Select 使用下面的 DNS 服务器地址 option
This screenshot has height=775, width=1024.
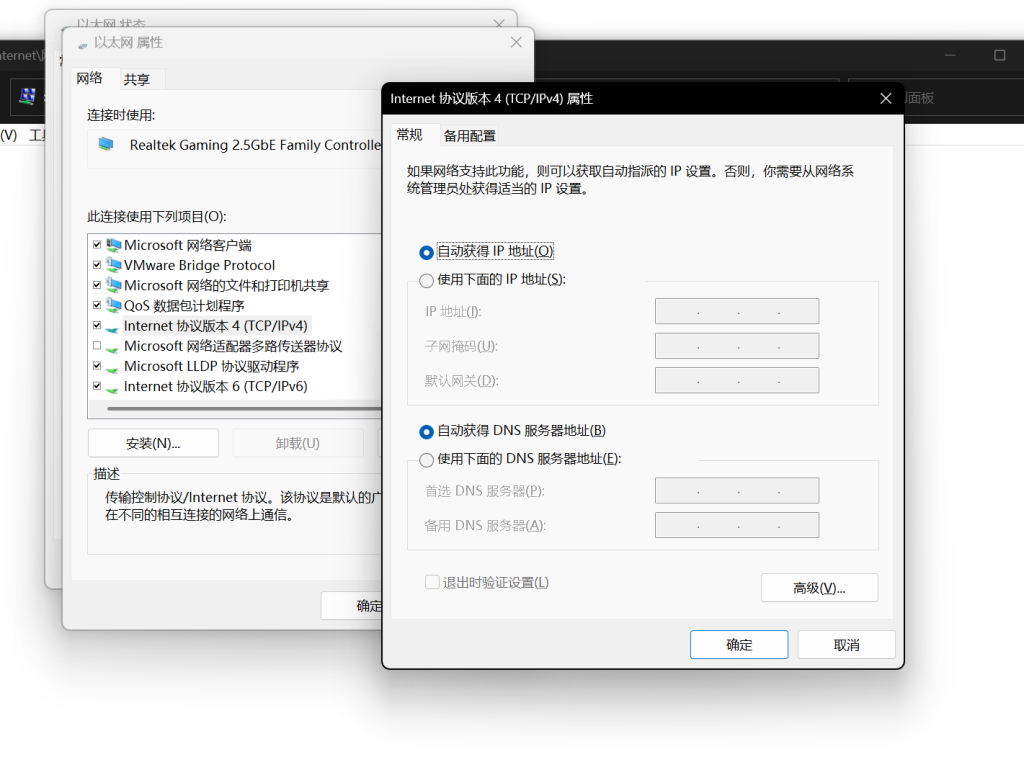coord(427,458)
